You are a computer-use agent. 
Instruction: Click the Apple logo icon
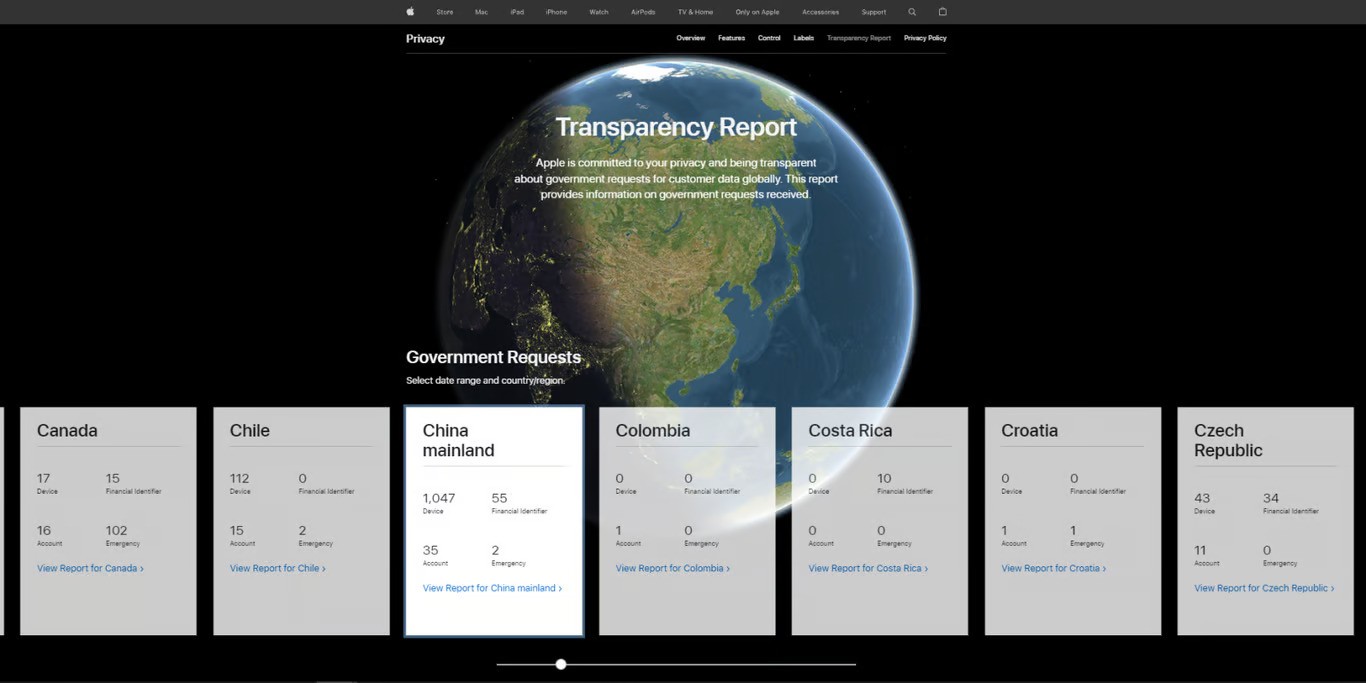pos(410,12)
